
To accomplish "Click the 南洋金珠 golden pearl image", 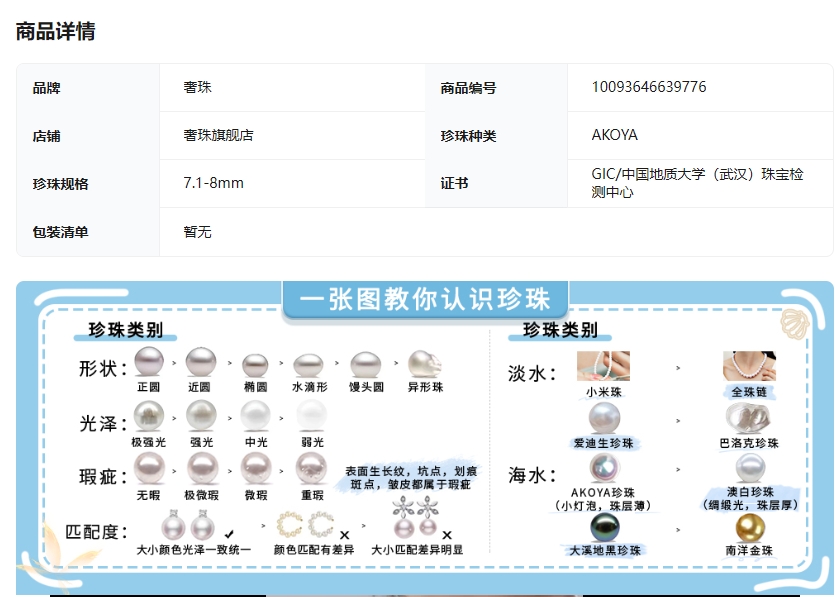I will pyautogui.click(x=749, y=527).
